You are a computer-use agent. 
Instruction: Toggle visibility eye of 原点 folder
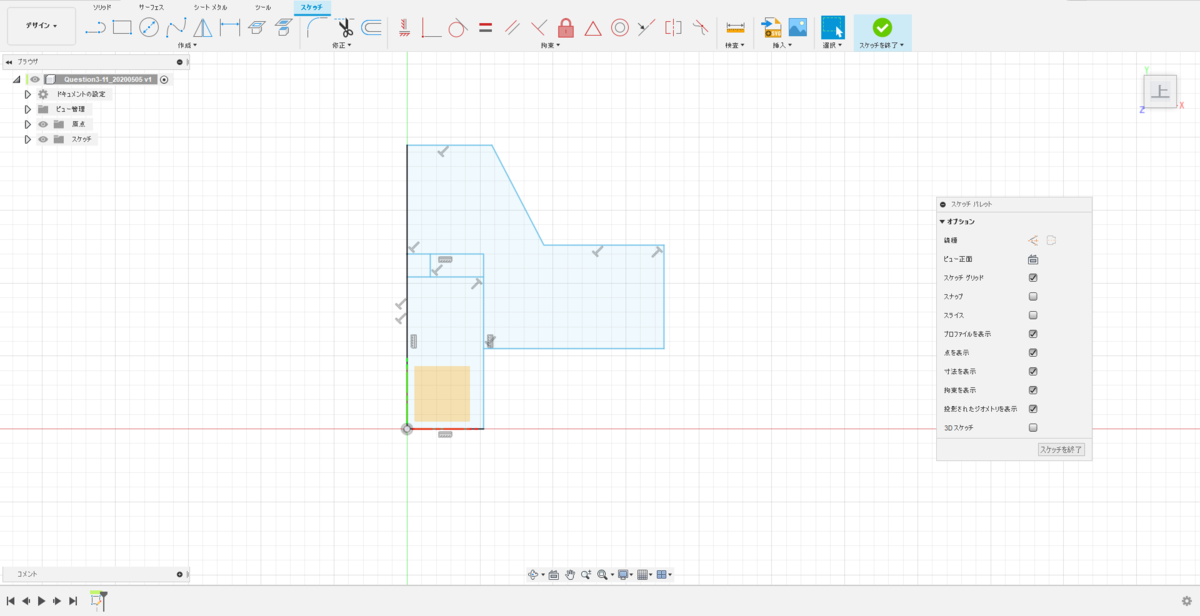point(43,124)
